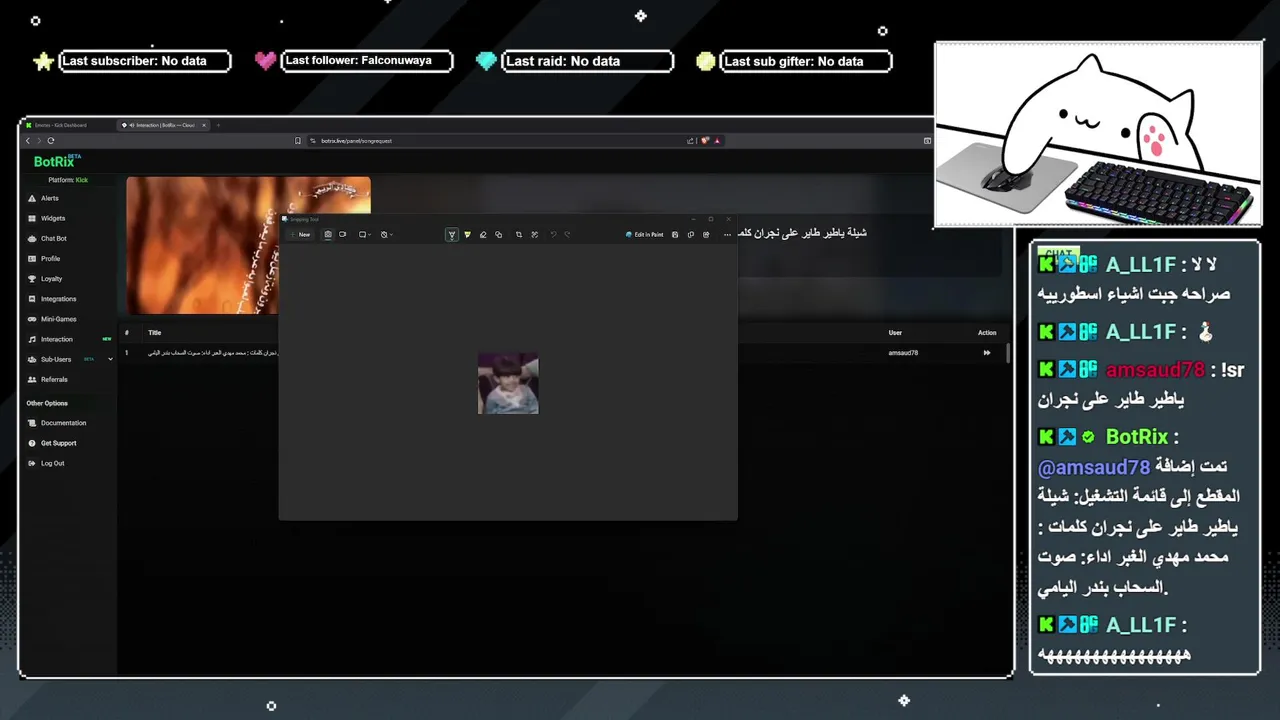Save the snip with the floppy icon

(x=675, y=234)
